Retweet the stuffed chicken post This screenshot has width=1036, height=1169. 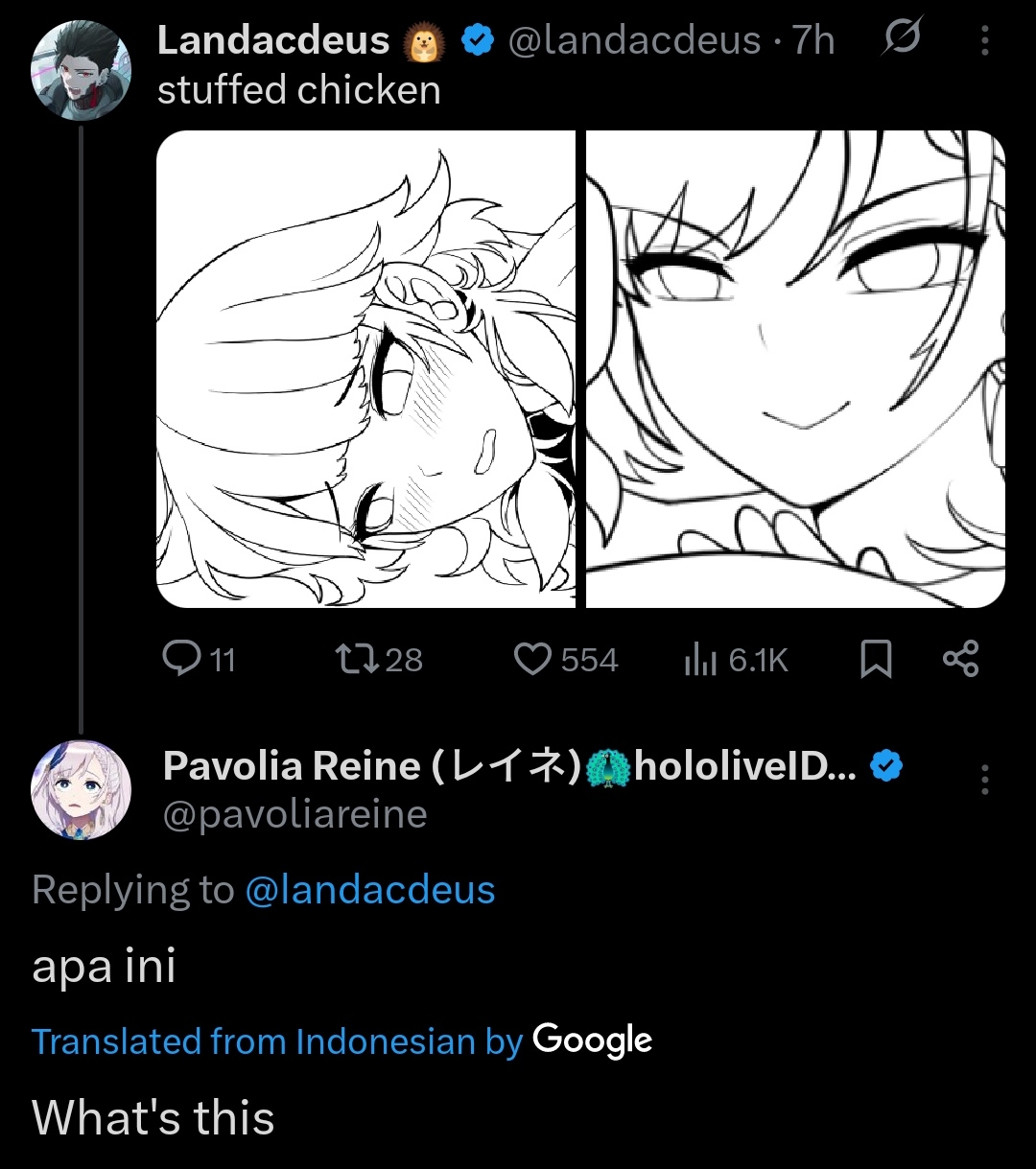coord(378,660)
